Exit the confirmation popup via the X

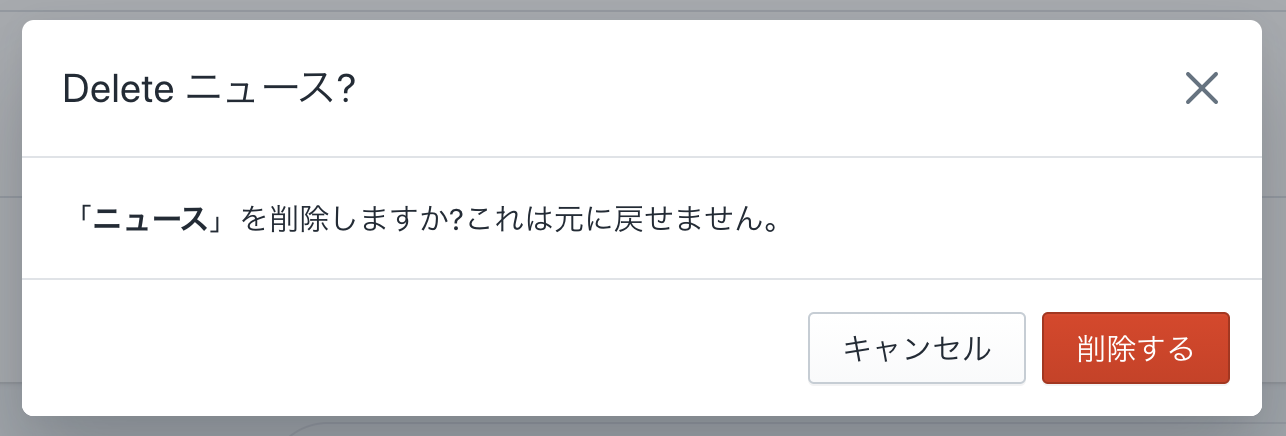(x=1201, y=89)
